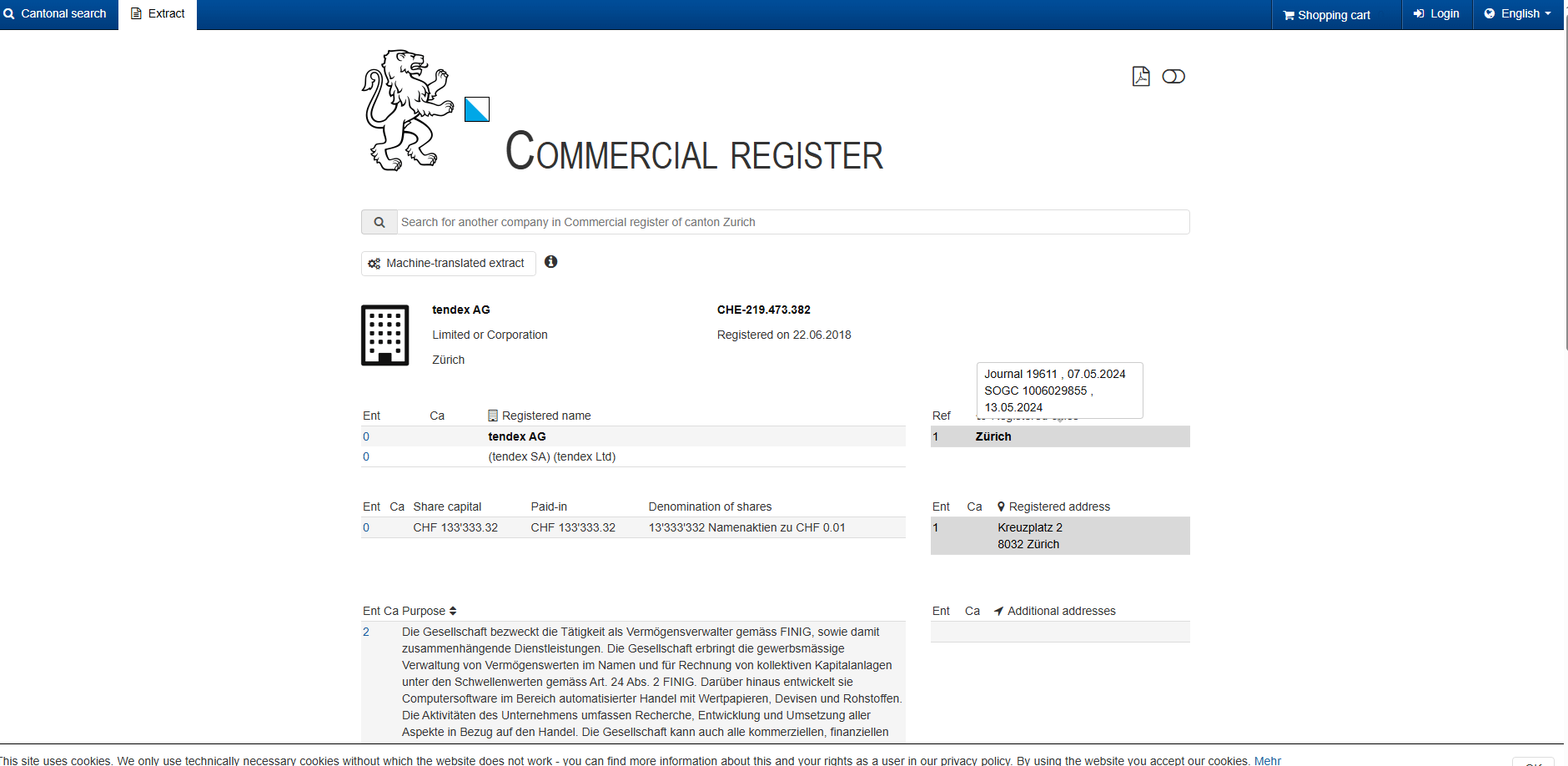Click the Zürich registered office row
The height and width of the screenshot is (766, 1568).
click(x=1060, y=436)
